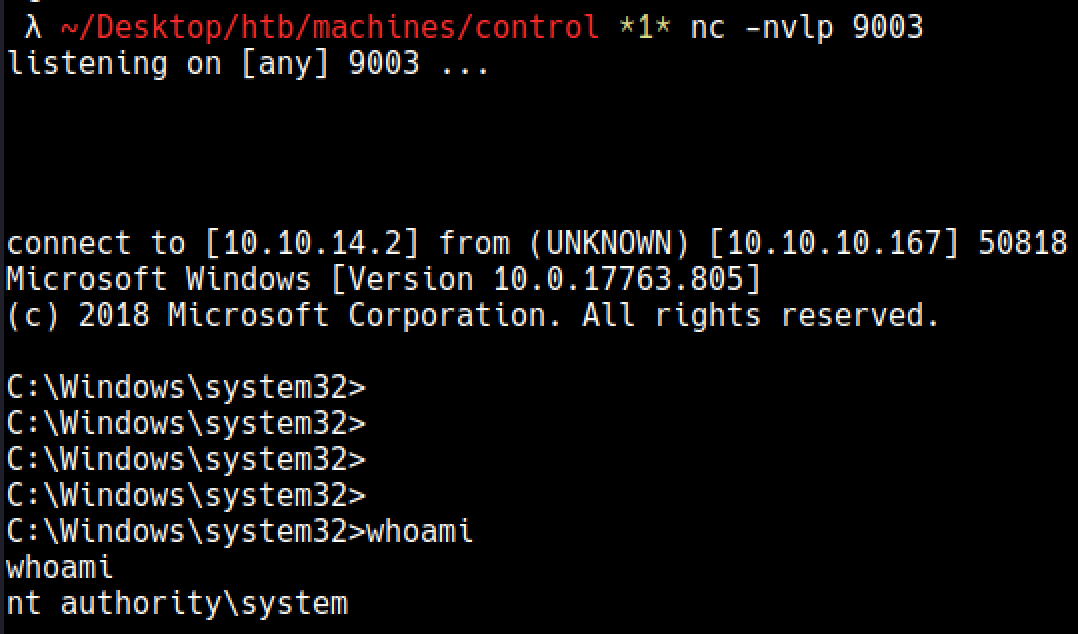This screenshot has height=634, width=1078.
Task: Click the local IP address 10.10.14.2
Action: coord(312,243)
